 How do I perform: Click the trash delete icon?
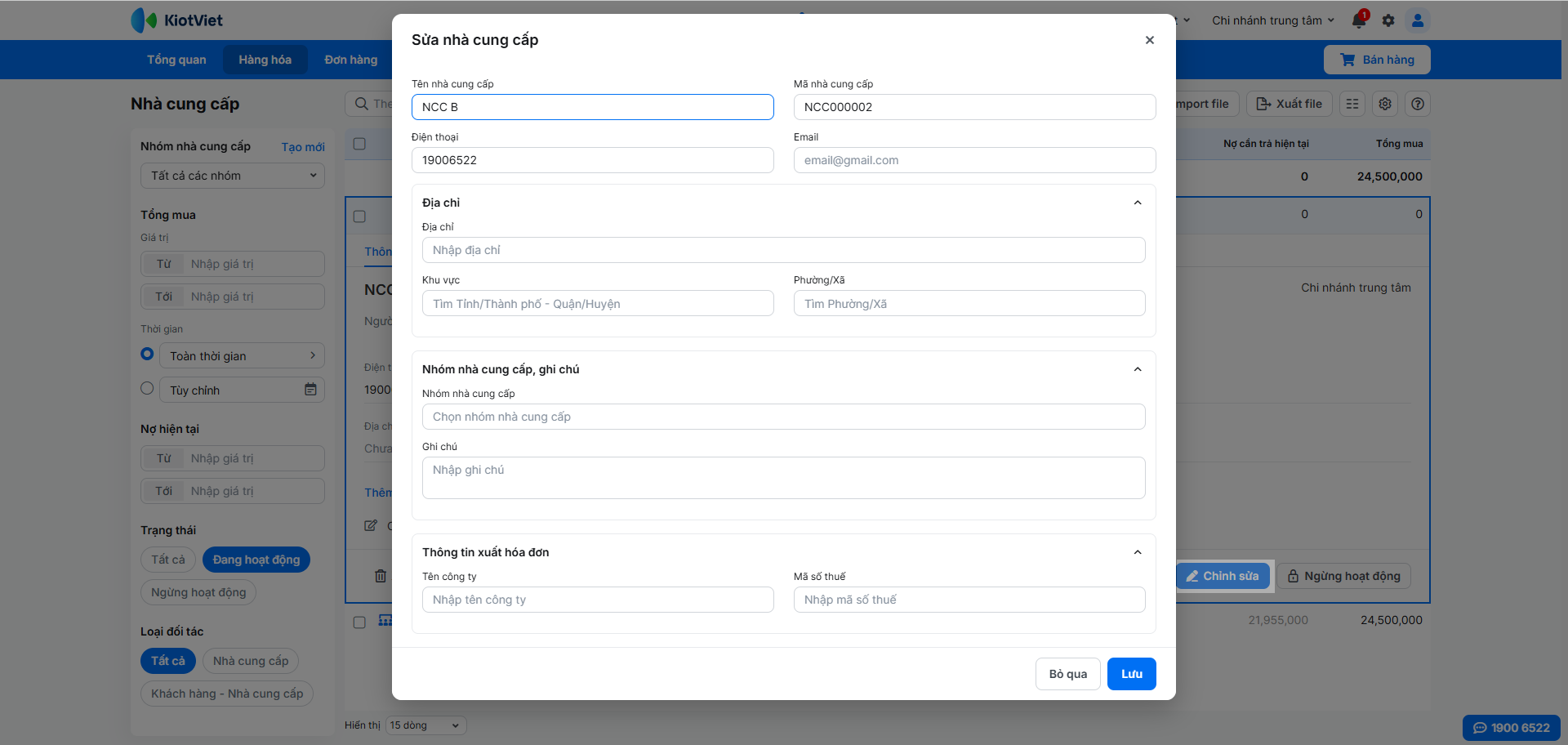pyautogui.click(x=381, y=576)
